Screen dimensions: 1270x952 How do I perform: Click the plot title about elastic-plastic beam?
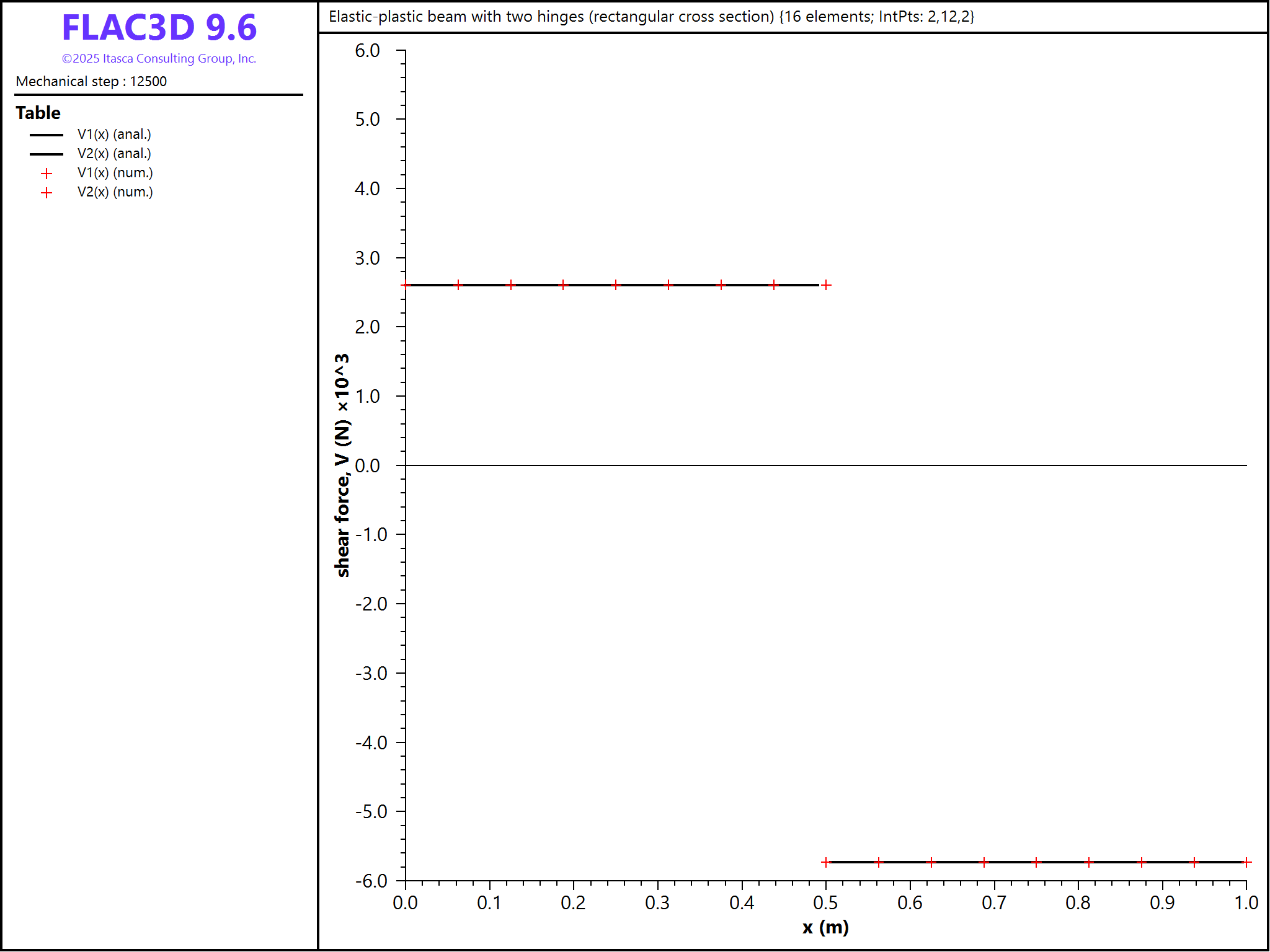point(651,17)
